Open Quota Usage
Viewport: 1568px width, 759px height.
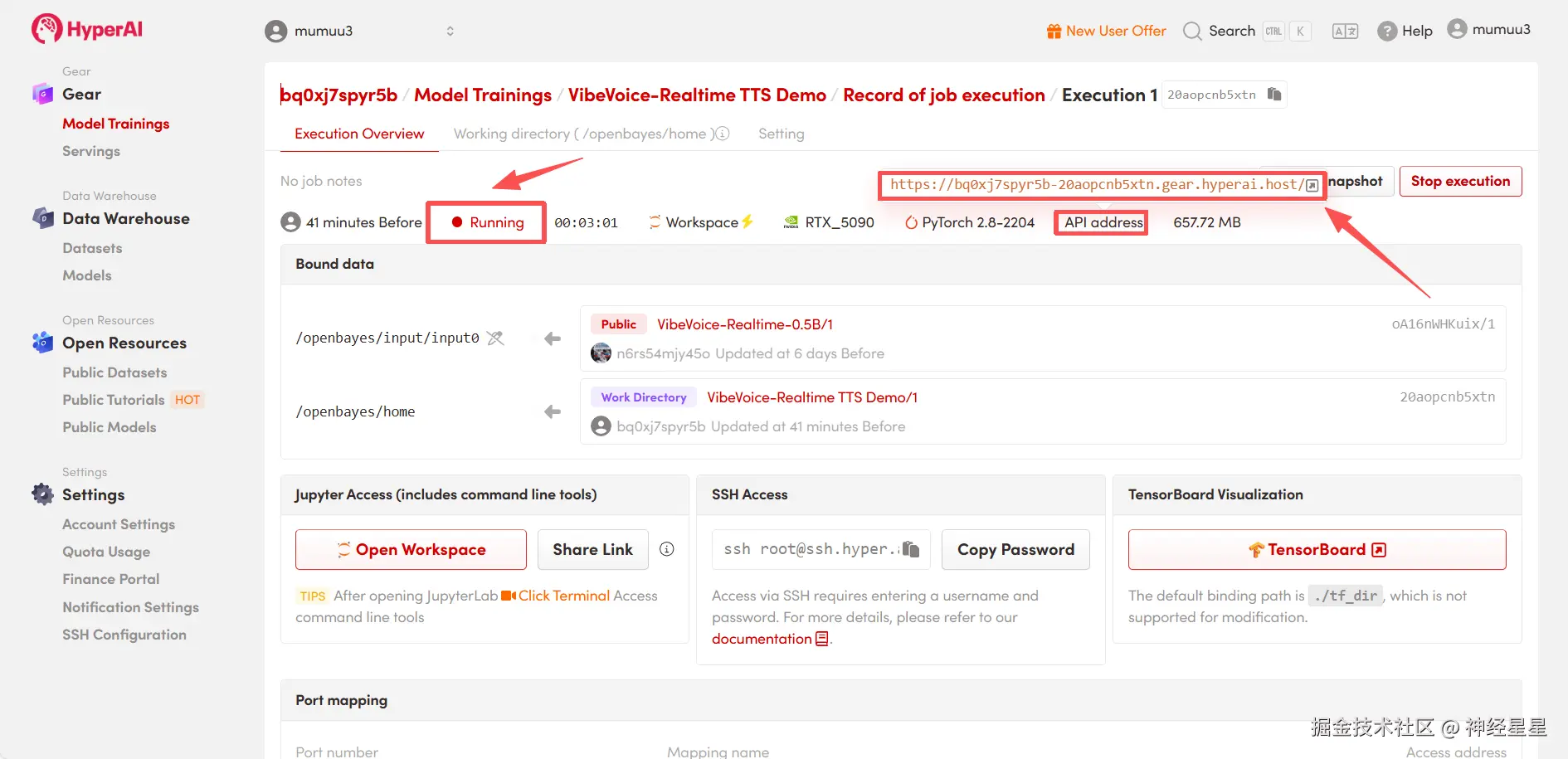tap(106, 552)
